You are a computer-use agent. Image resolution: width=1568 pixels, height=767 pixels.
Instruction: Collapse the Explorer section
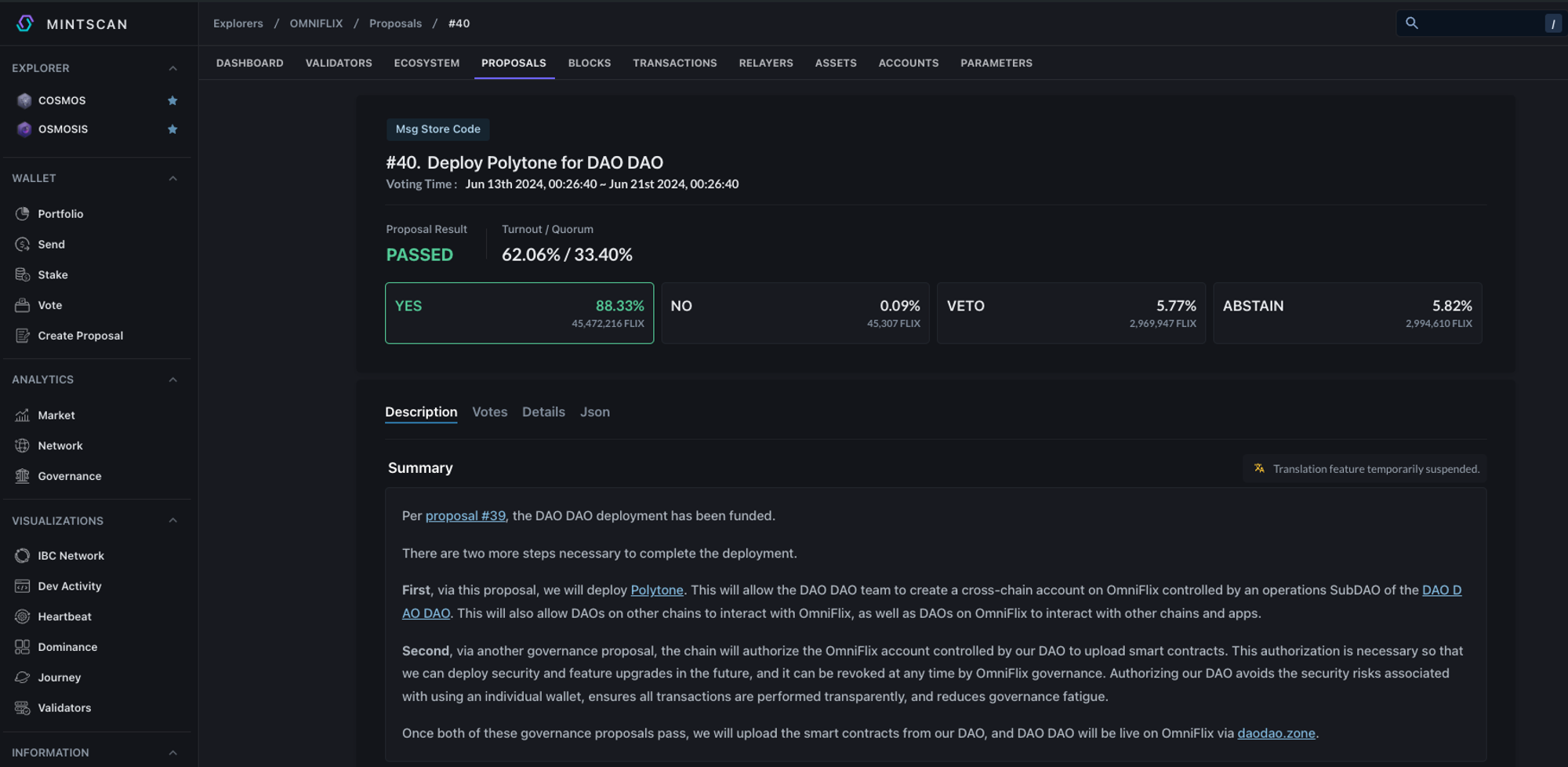(172, 68)
